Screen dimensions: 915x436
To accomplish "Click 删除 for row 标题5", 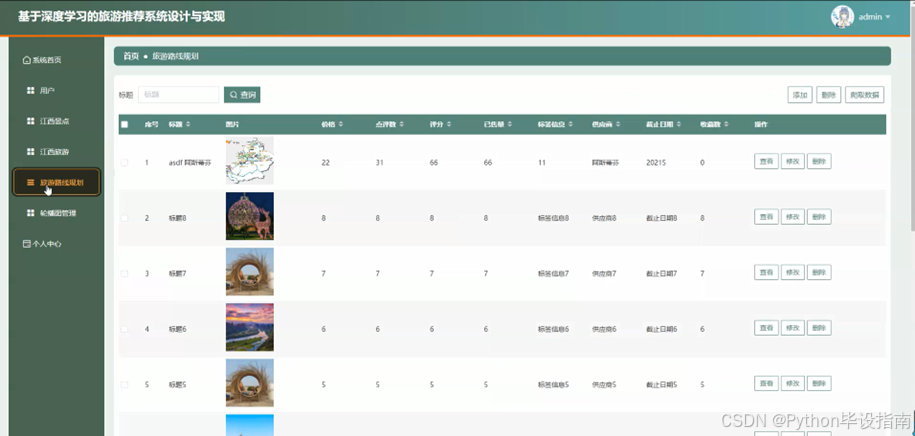I will (819, 383).
